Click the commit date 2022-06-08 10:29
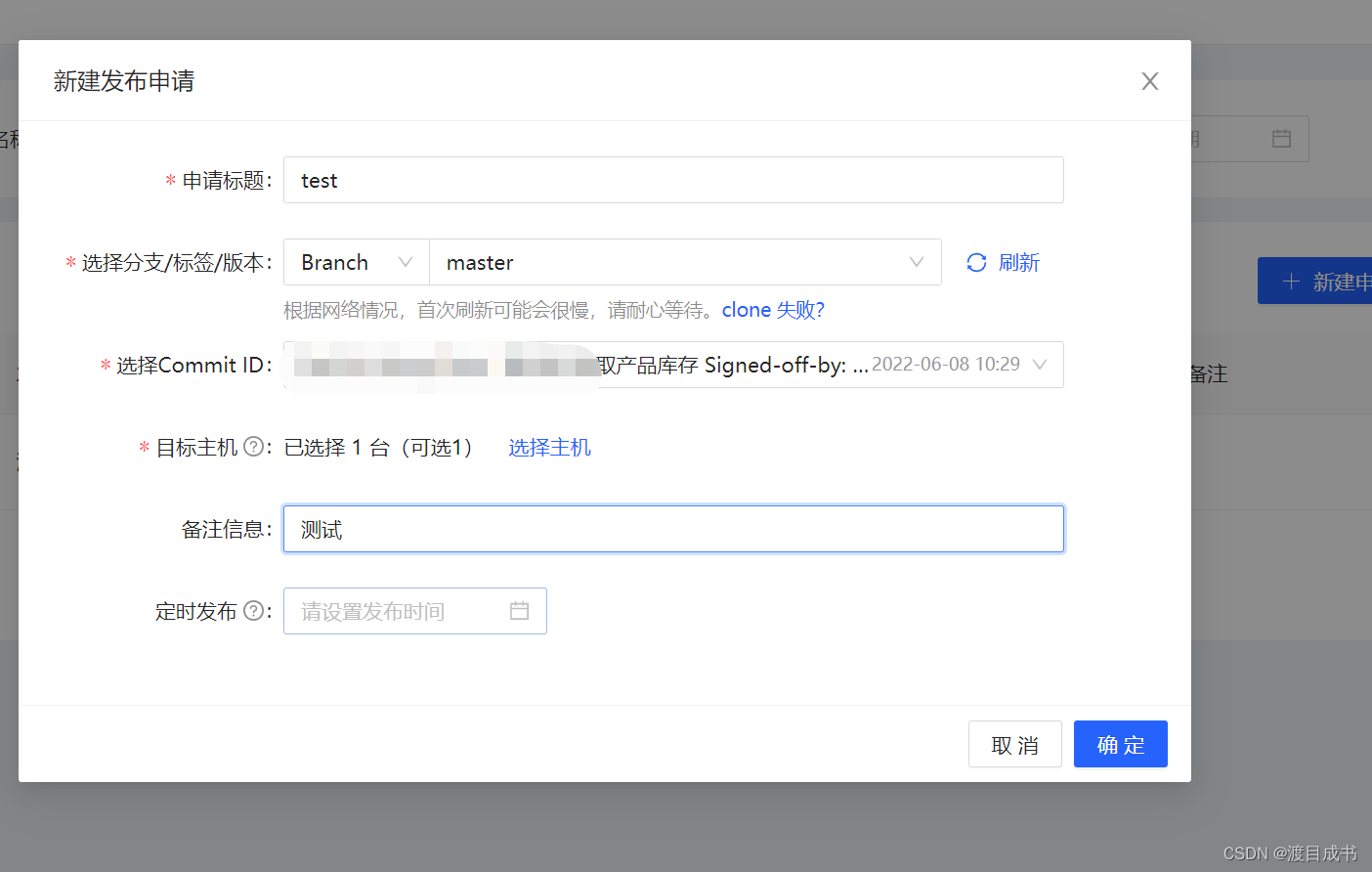Screen dimensions: 1372x872 click(x=946, y=364)
